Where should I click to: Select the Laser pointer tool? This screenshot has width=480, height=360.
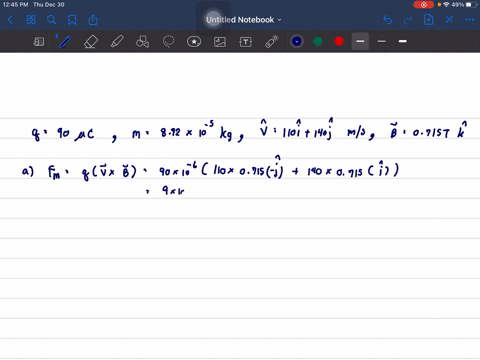[x=271, y=42]
